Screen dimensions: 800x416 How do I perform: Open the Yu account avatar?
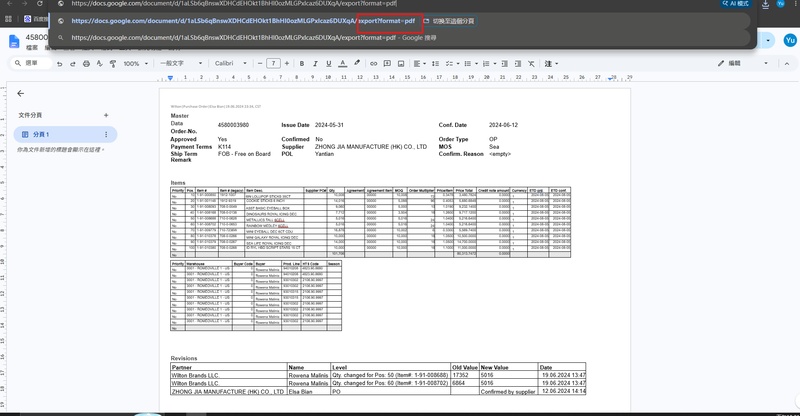pyautogui.click(x=790, y=40)
